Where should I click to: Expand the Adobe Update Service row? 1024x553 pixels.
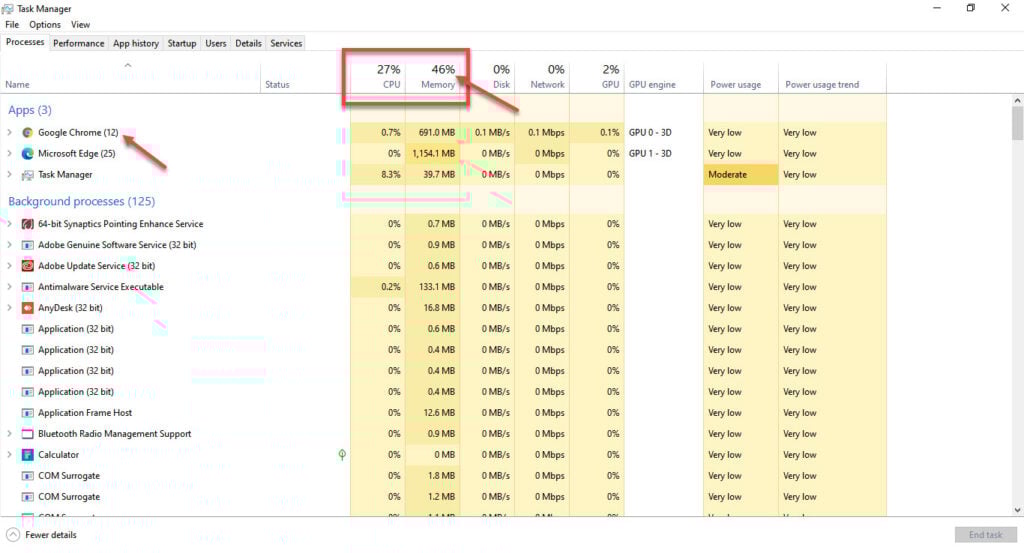click(9, 266)
